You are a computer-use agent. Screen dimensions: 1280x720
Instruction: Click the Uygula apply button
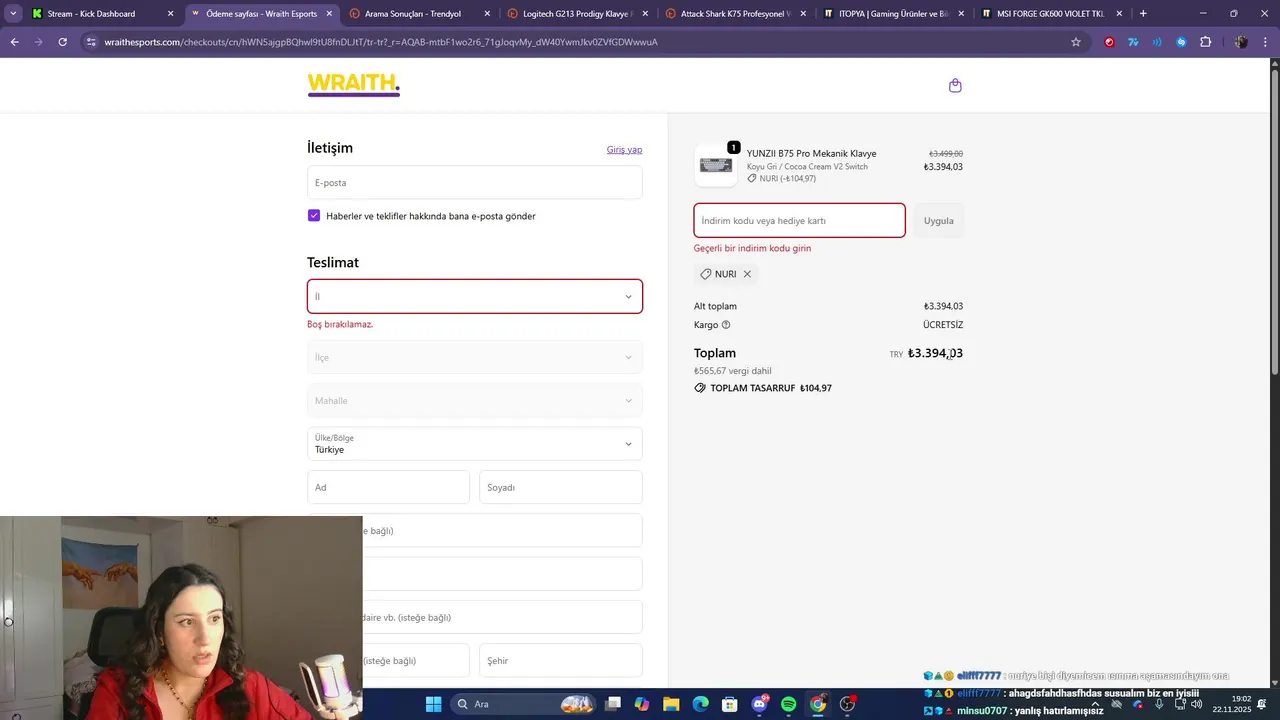[938, 221]
